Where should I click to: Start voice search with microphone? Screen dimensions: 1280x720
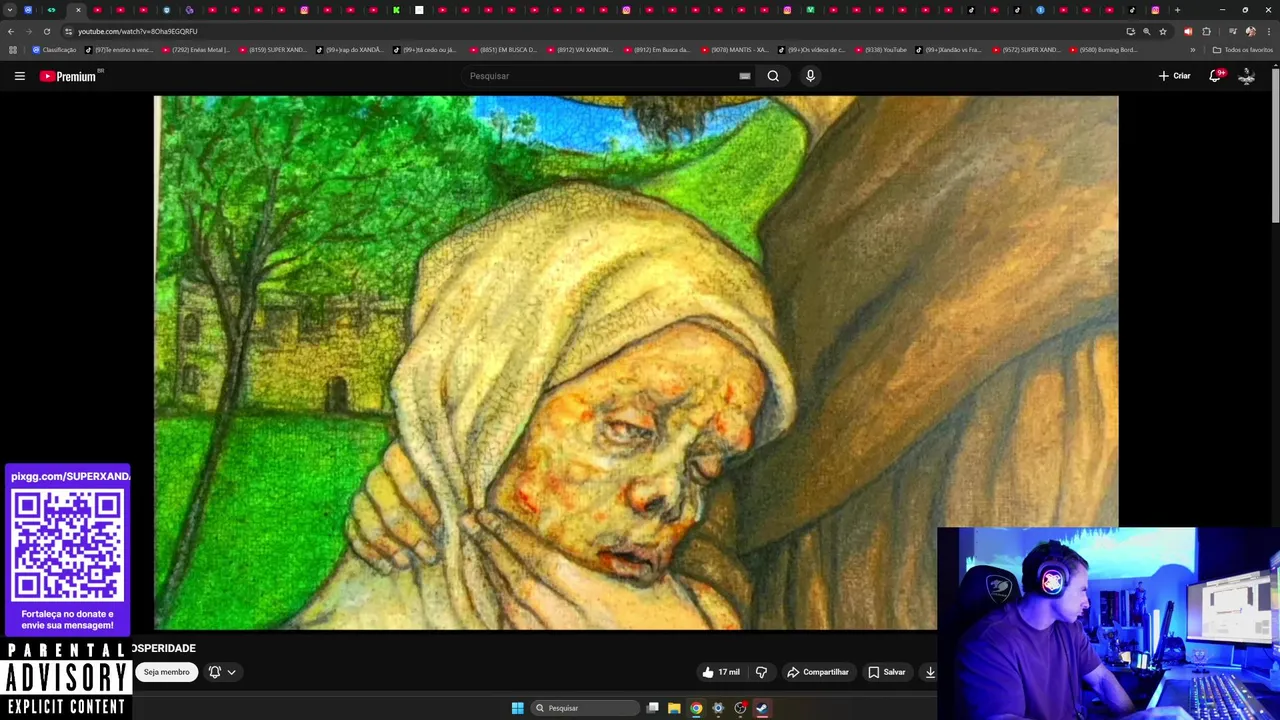[x=810, y=76]
